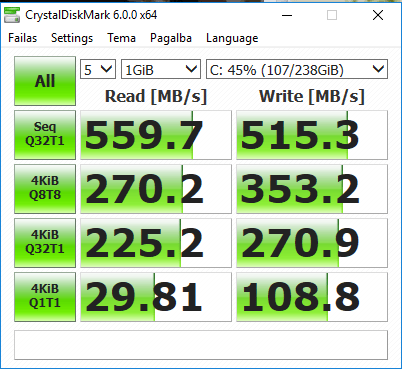Select the 4KiB Q8T8 write result 353.2
Screen dimensions: 402x369
point(312,189)
